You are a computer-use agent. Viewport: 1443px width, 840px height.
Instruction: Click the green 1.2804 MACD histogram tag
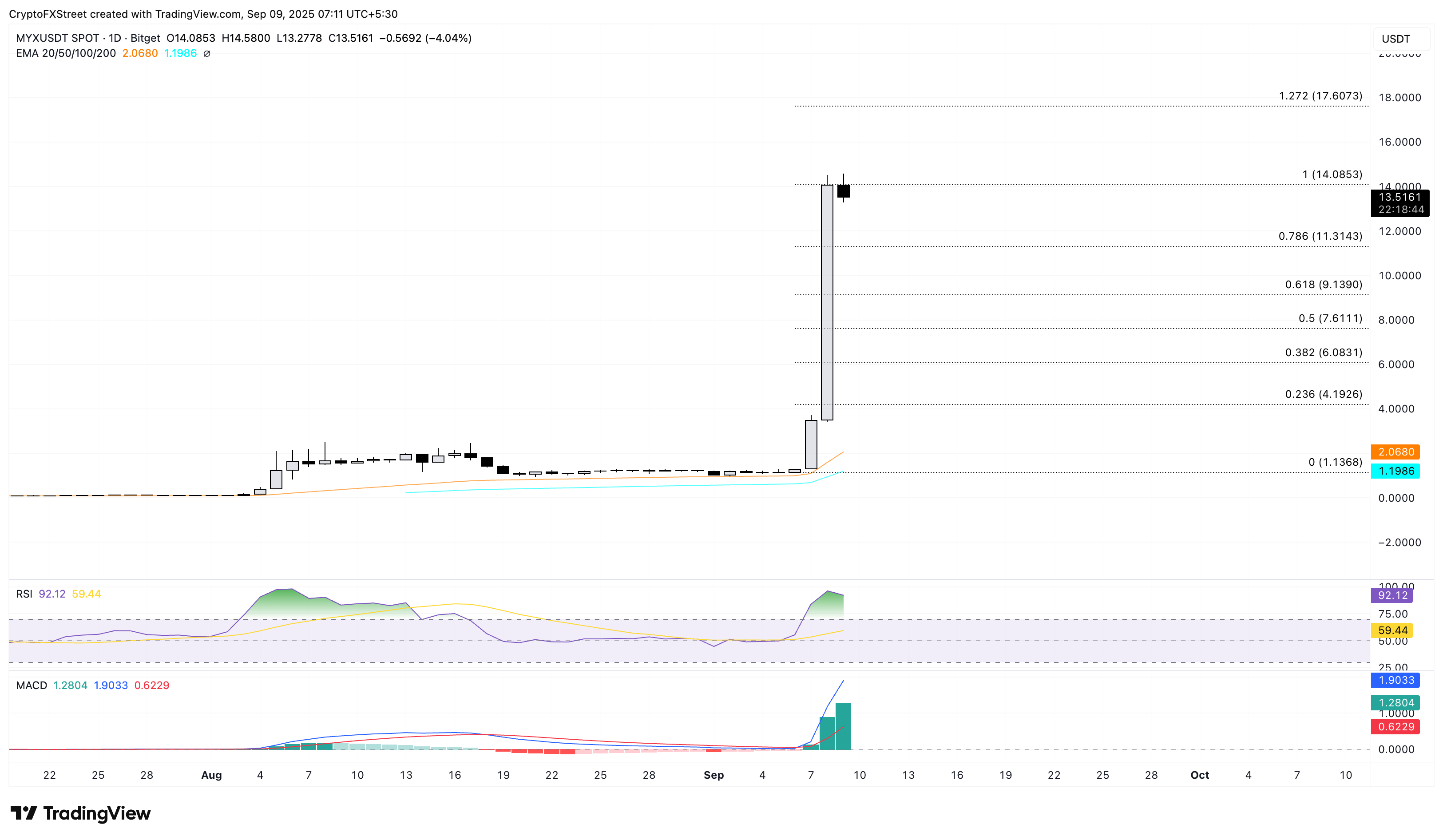click(1395, 702)
